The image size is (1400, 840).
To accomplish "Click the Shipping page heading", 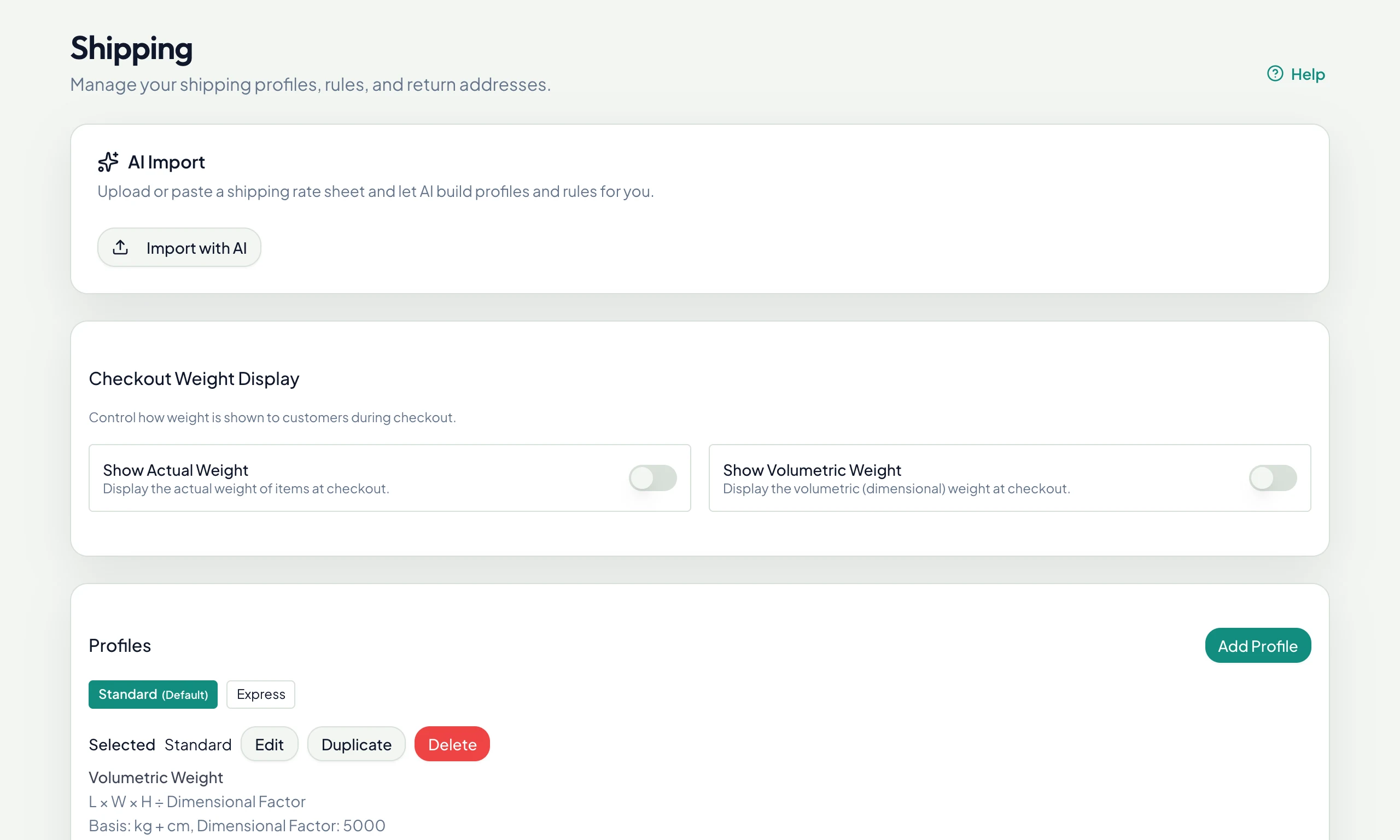I will 131,49.
